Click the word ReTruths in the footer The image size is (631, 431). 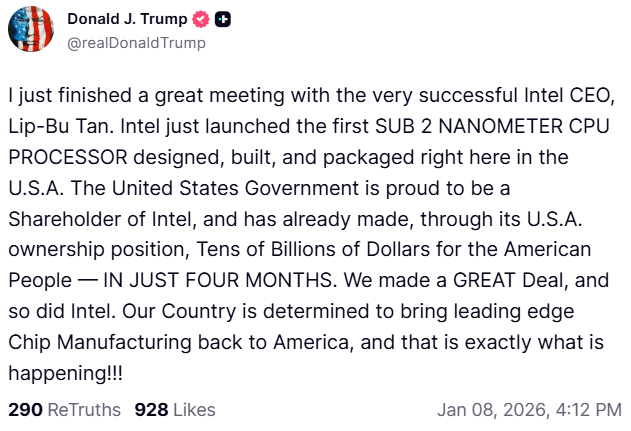coord(81,410)
